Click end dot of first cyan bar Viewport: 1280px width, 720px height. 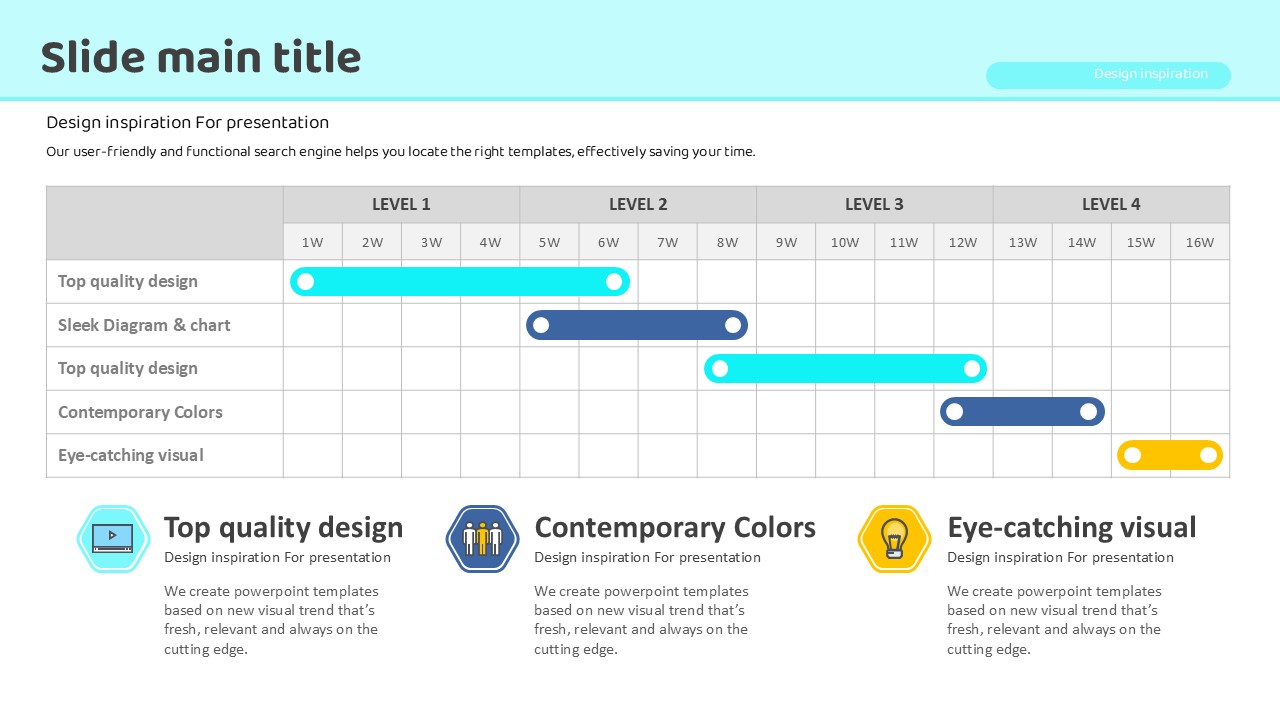(614, 282)
